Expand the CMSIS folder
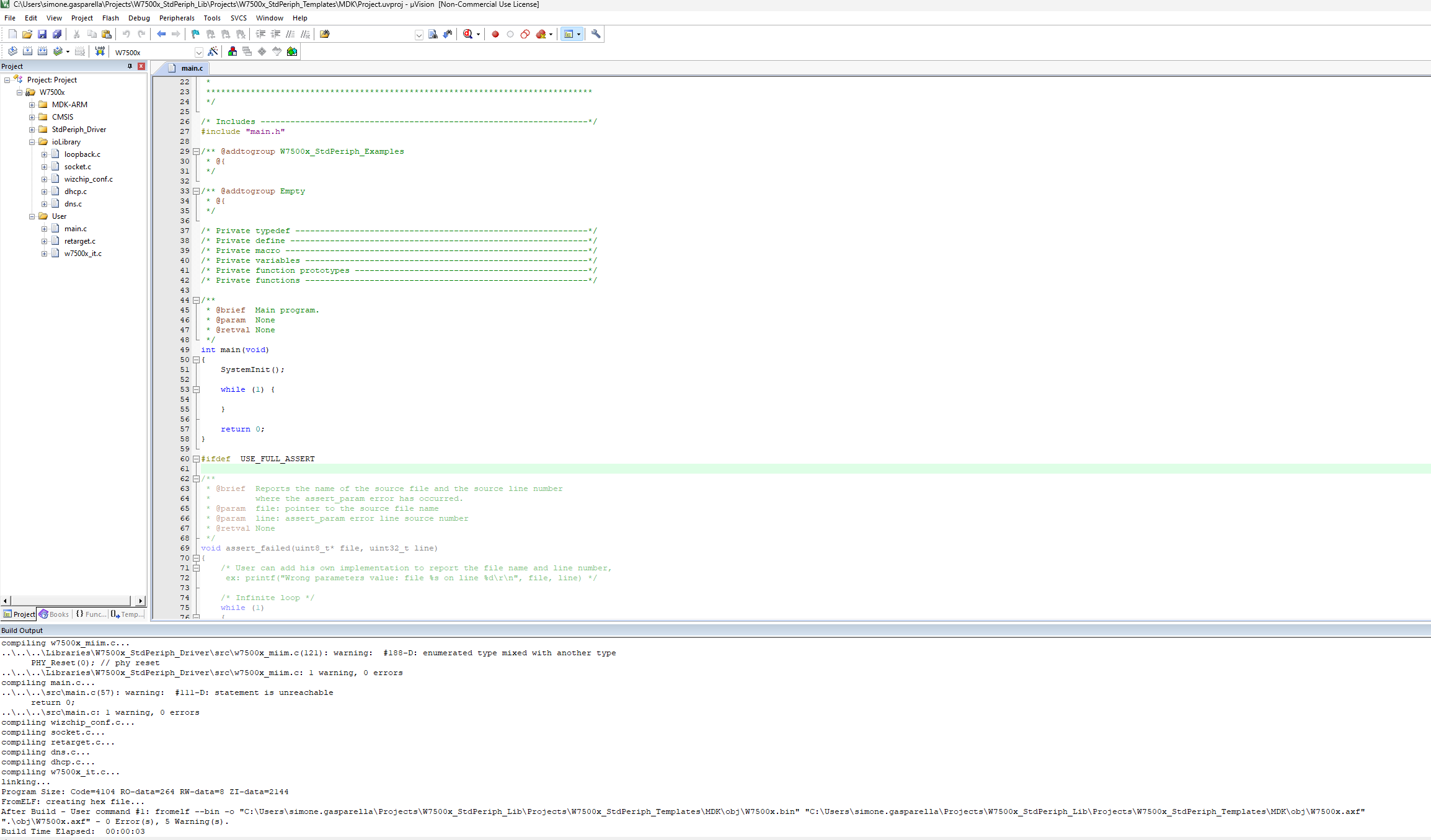 coord(32,117)
